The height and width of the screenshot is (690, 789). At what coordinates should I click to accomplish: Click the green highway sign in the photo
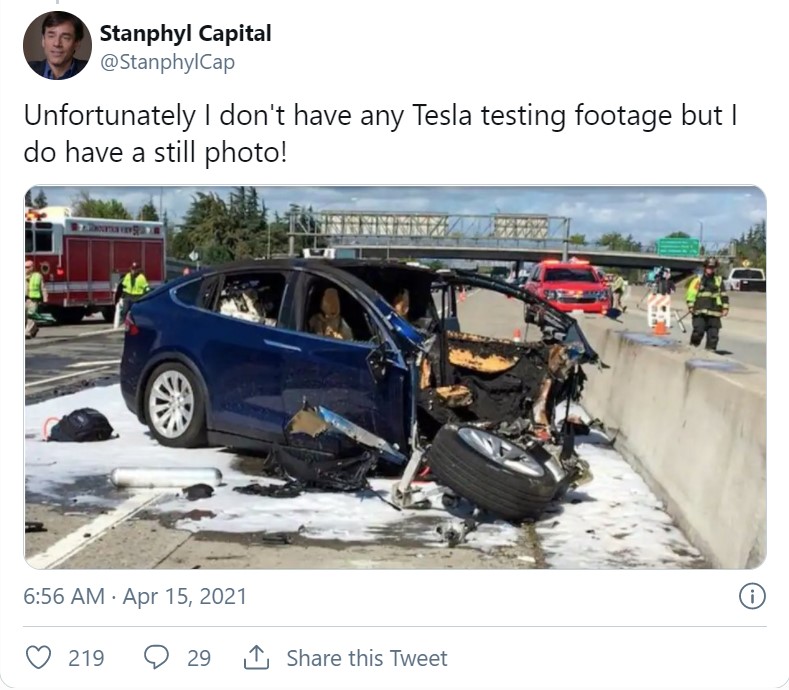click(x=677, y=247)
